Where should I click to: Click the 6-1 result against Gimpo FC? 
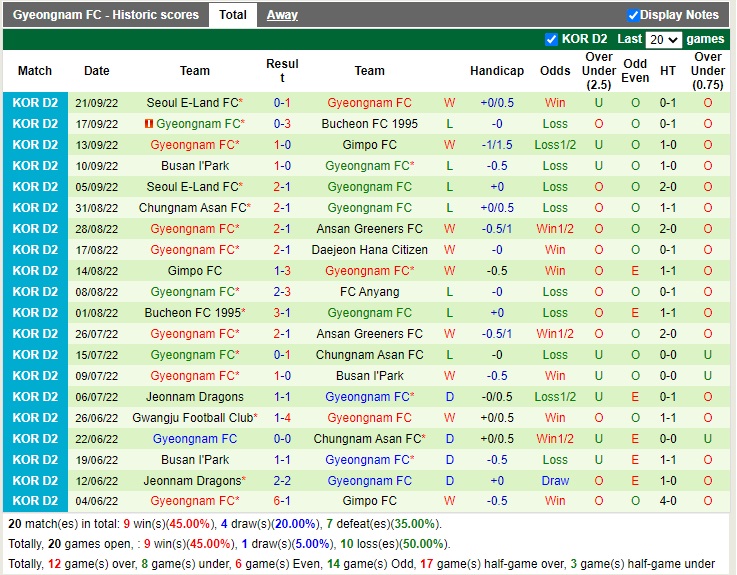click(x=282, y=501)
